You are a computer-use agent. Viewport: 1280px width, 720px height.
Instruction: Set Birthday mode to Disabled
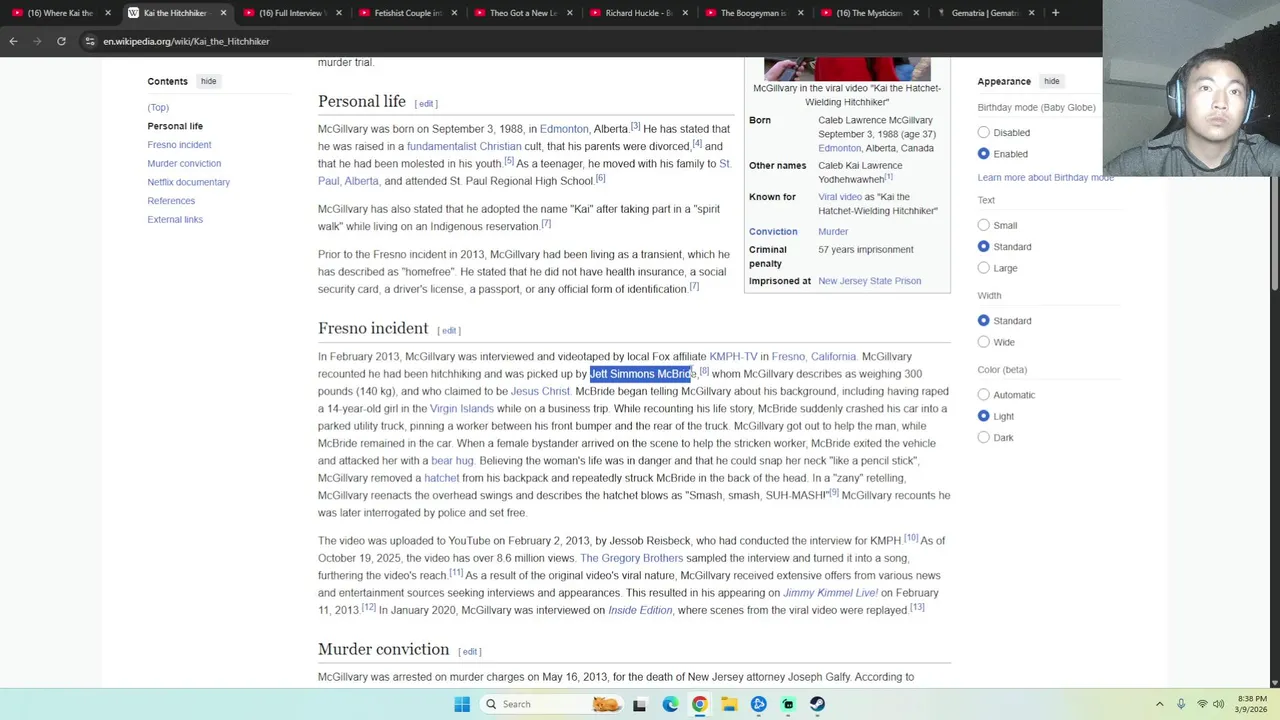point(984,132)
